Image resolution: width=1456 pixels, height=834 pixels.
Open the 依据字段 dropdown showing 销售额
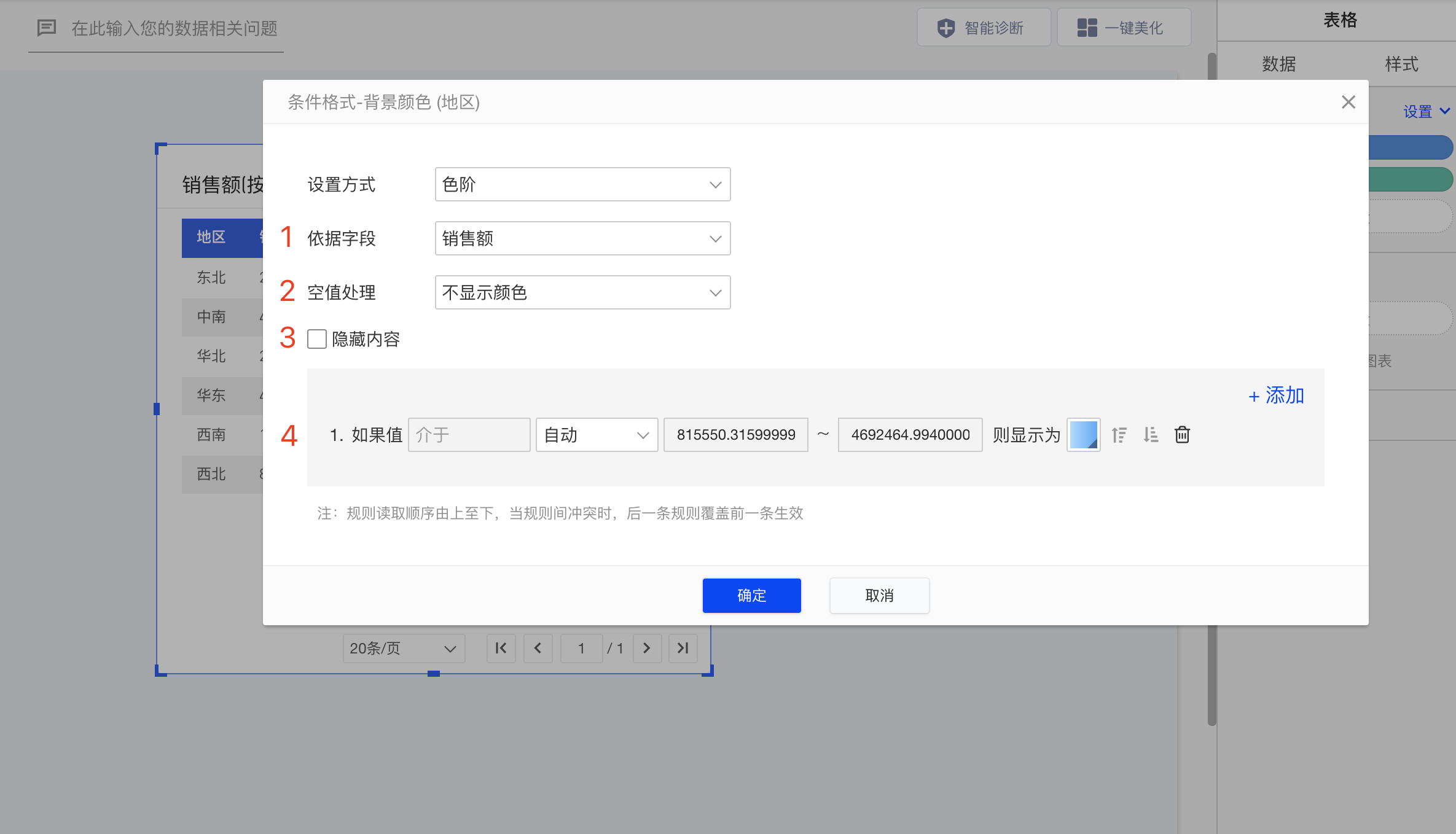click(582, 238)
